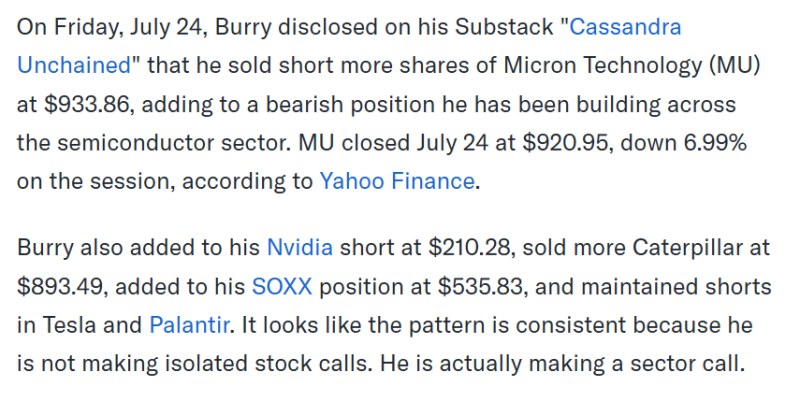The image size is (800, 401).
Task: Visit the Palantir link
Action: point(189,325)
